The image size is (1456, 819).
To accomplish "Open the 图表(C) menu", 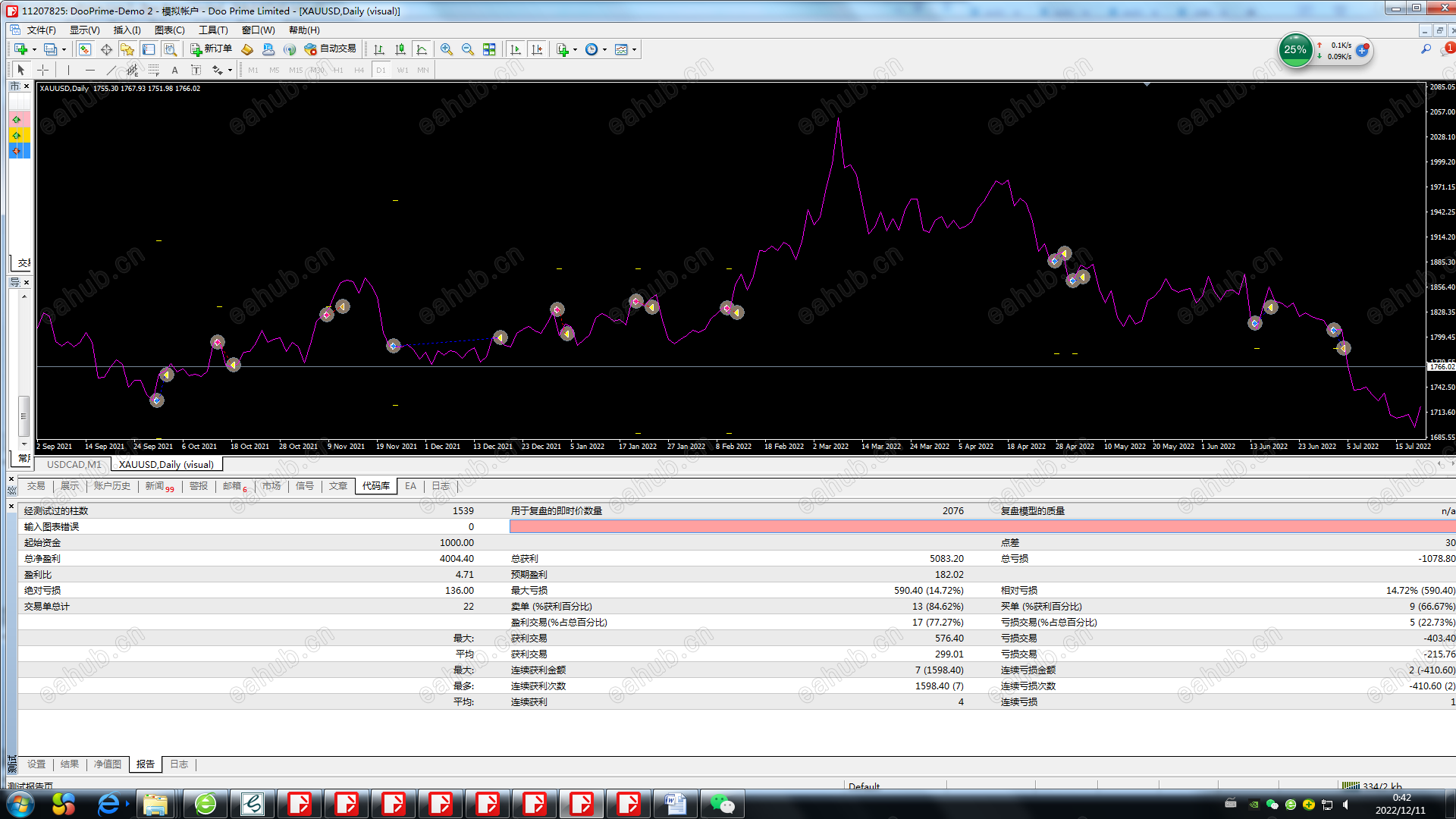I will click(x=169, y=30).
